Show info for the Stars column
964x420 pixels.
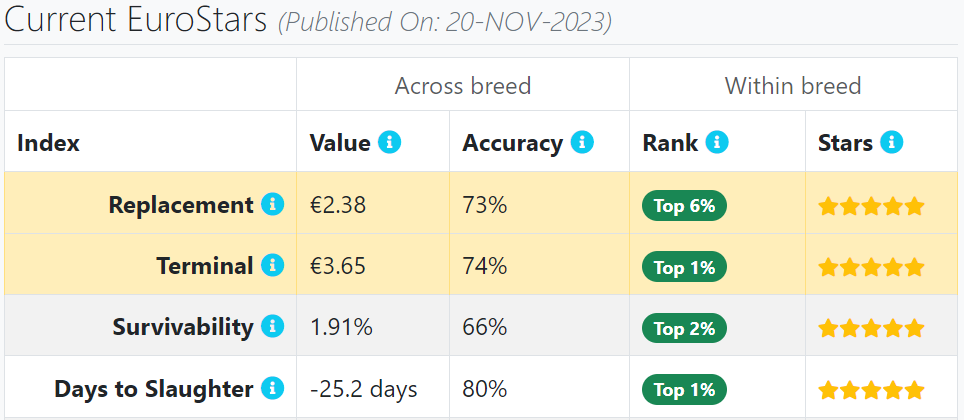click(891, 142)
